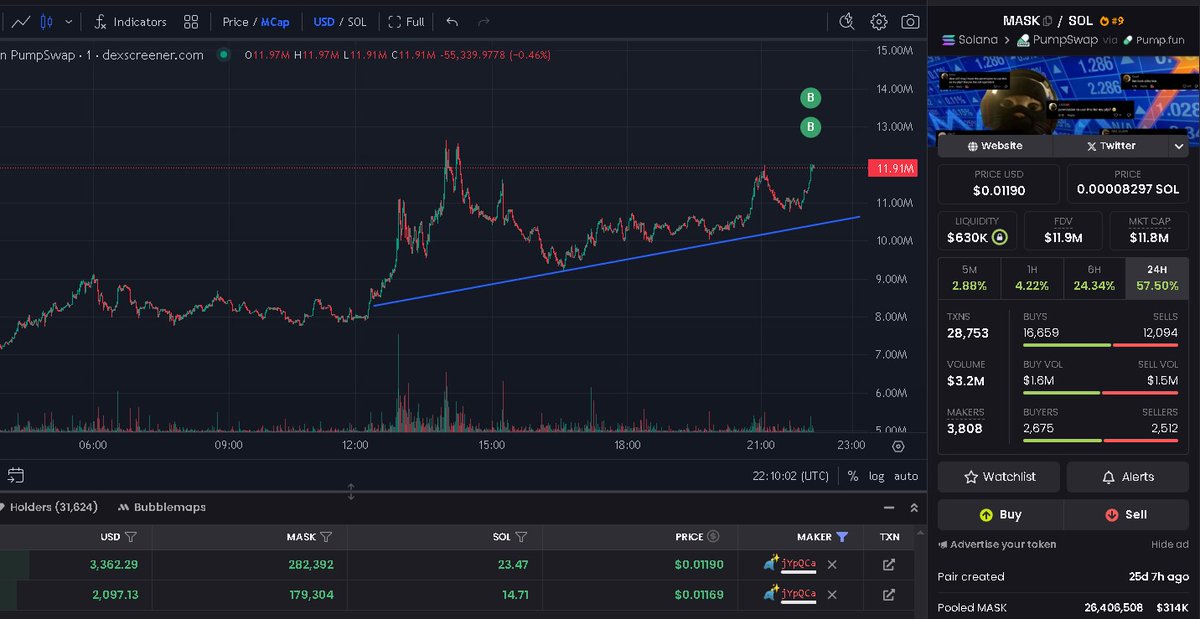Image resolution: width=1200 pixels, height=619 pixels.
Task: Redo the last chart action
Action: tap(484, 21)
